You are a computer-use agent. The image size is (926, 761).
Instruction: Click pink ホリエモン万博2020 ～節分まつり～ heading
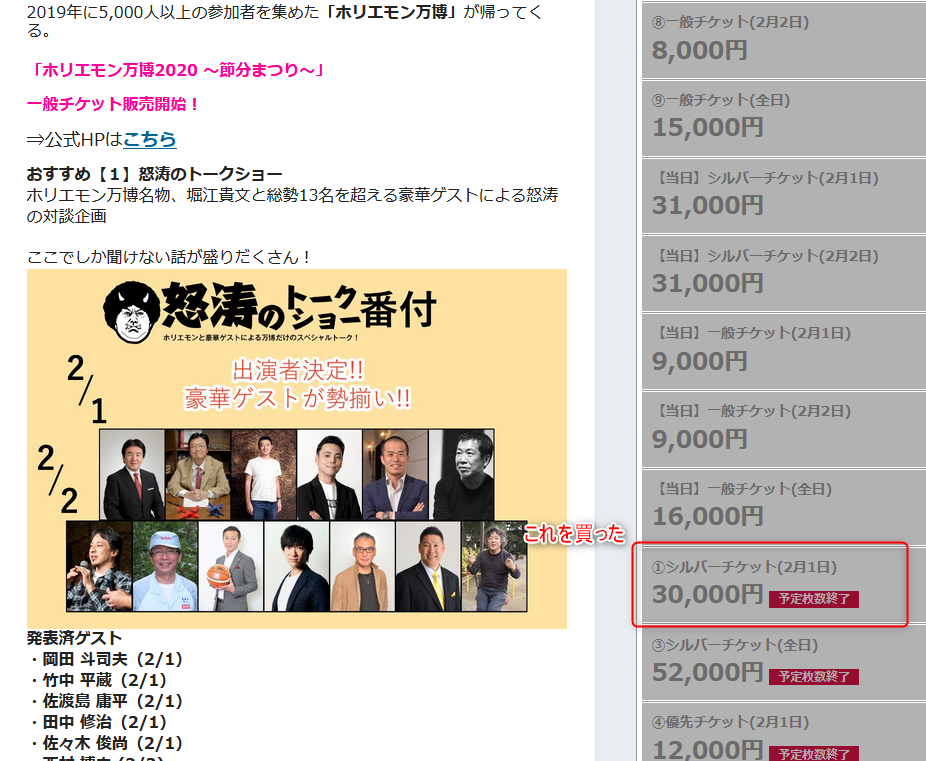pyautogui.click(x=178, y=70)
